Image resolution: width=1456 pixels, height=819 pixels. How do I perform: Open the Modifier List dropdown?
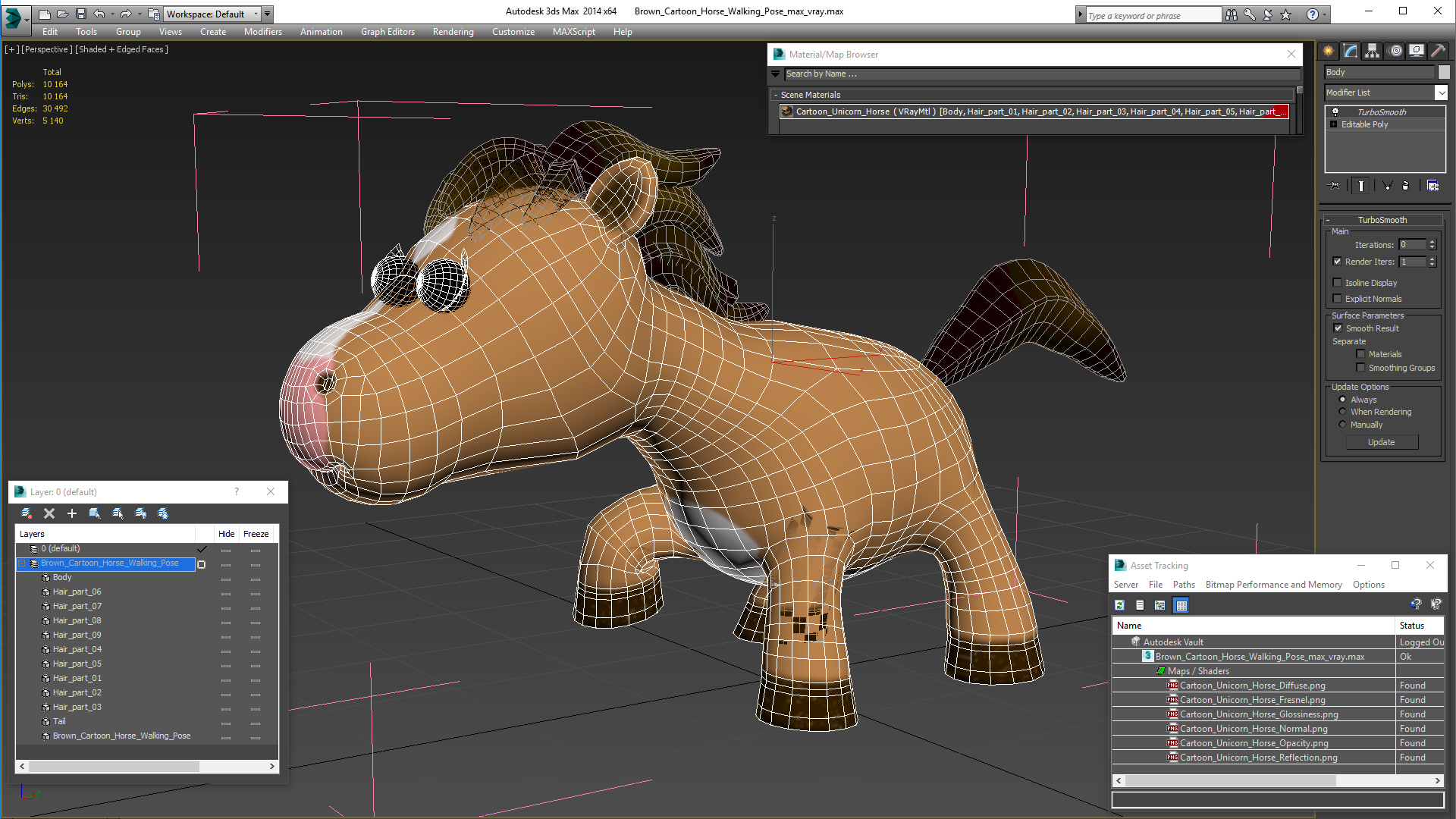[1441, 93]
